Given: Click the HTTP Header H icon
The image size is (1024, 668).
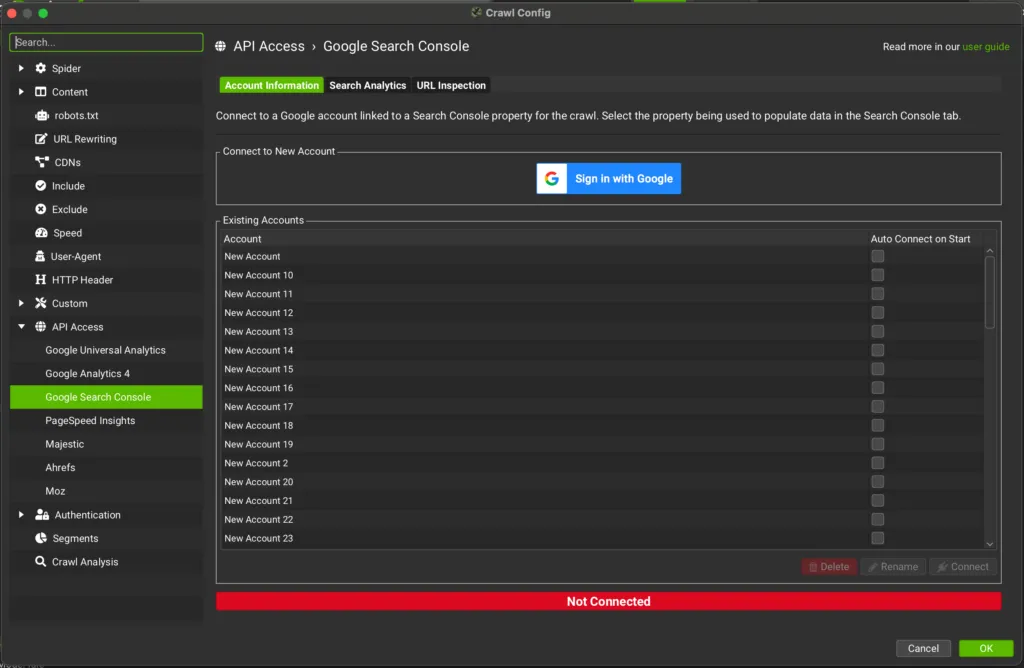Looking at the screenshot, I should (40, 279).
